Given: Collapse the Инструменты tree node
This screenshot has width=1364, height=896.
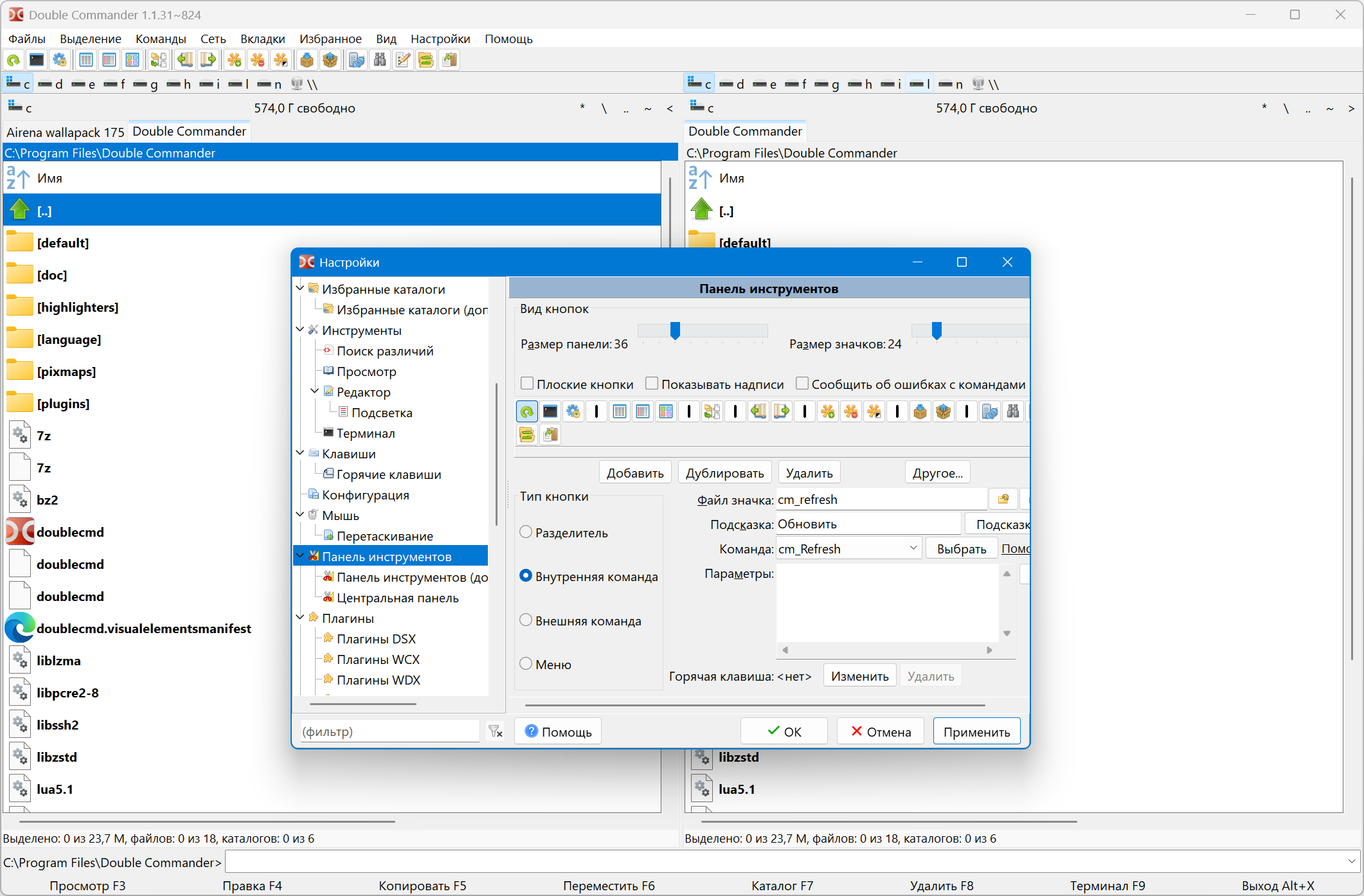Looking at the screenshot, I should coord(300,330).
